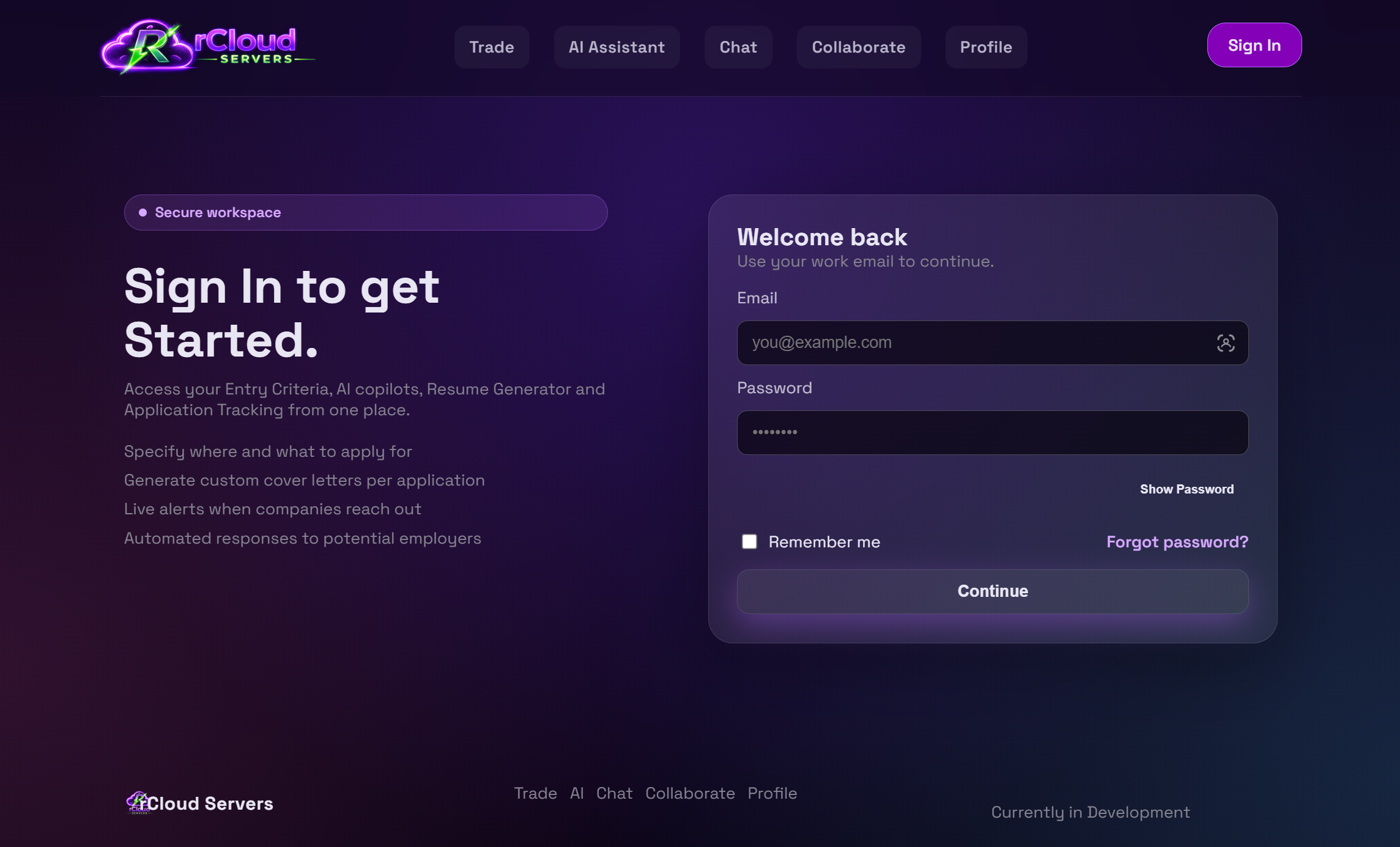Viewport: 1400px width, 847px height.
Task: Open the Collaborate page from top navigation
Action: 859,47
